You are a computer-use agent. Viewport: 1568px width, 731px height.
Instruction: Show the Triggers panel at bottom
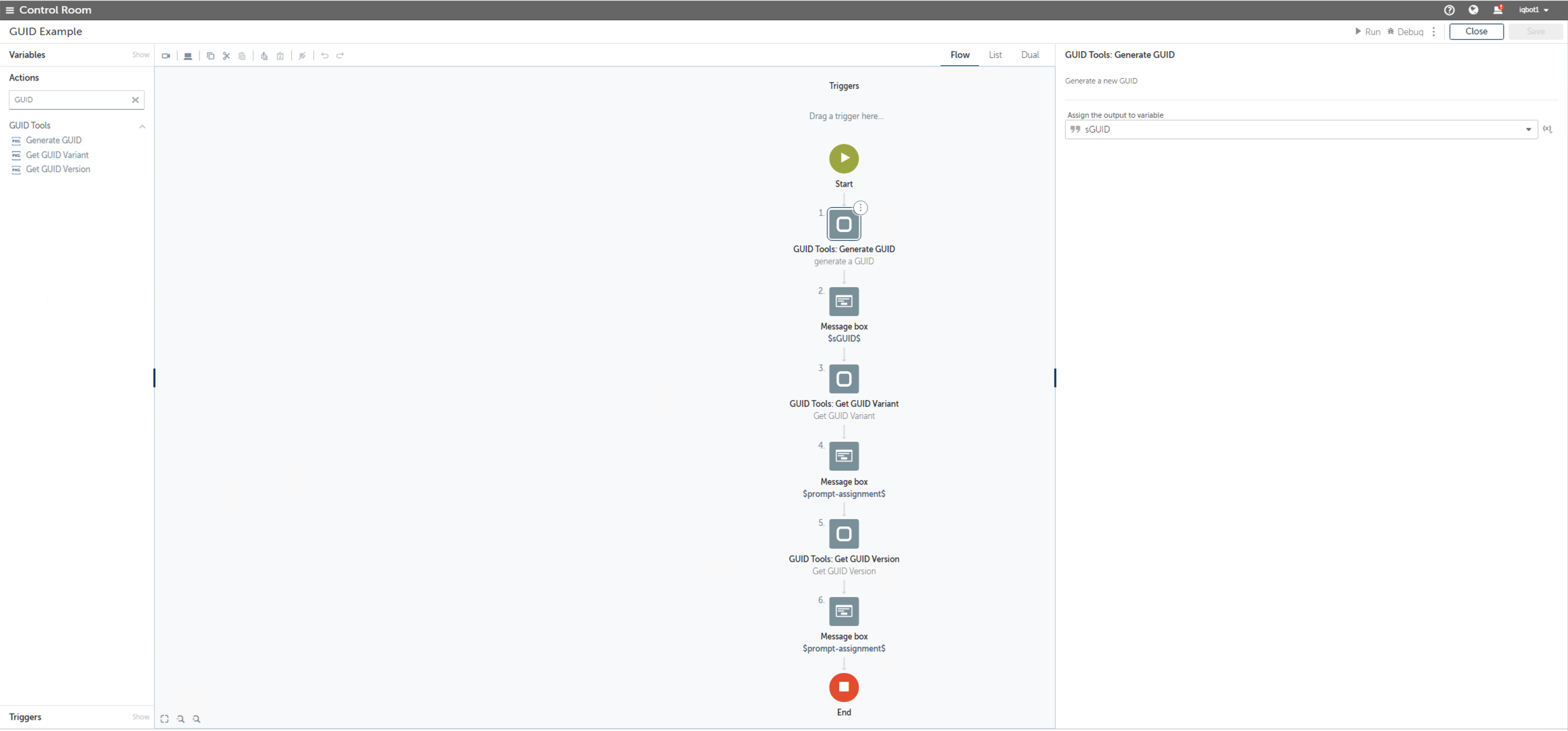(x=141, y=717)
